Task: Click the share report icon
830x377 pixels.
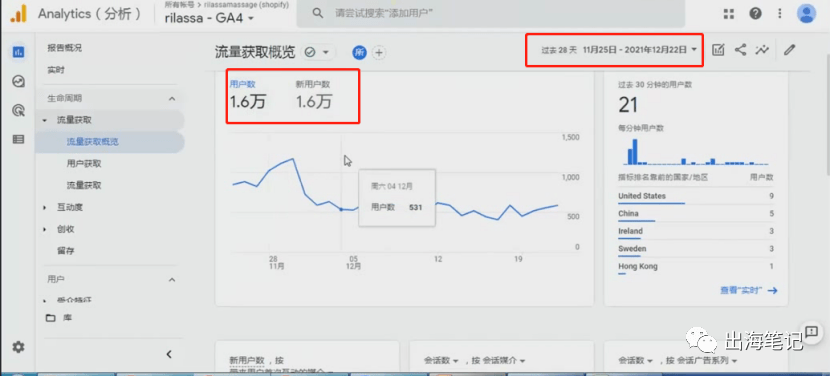Action: point(741,50)
